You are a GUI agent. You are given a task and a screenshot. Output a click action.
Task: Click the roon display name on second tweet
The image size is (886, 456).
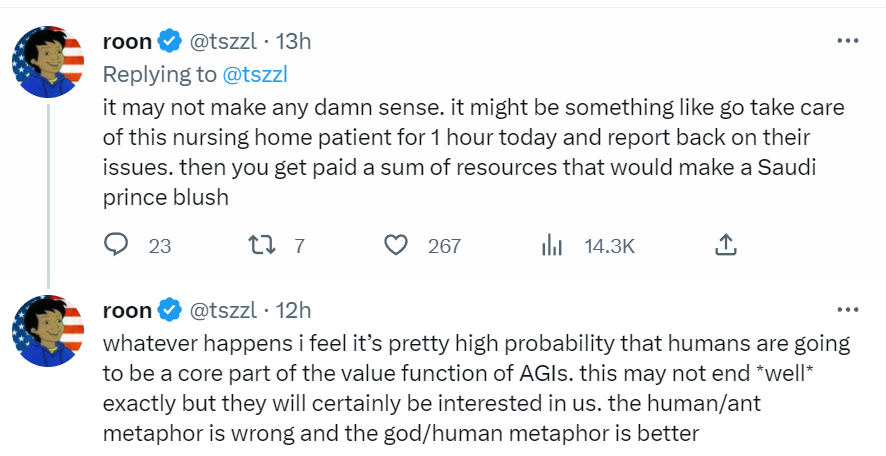(x=128, y=310)
